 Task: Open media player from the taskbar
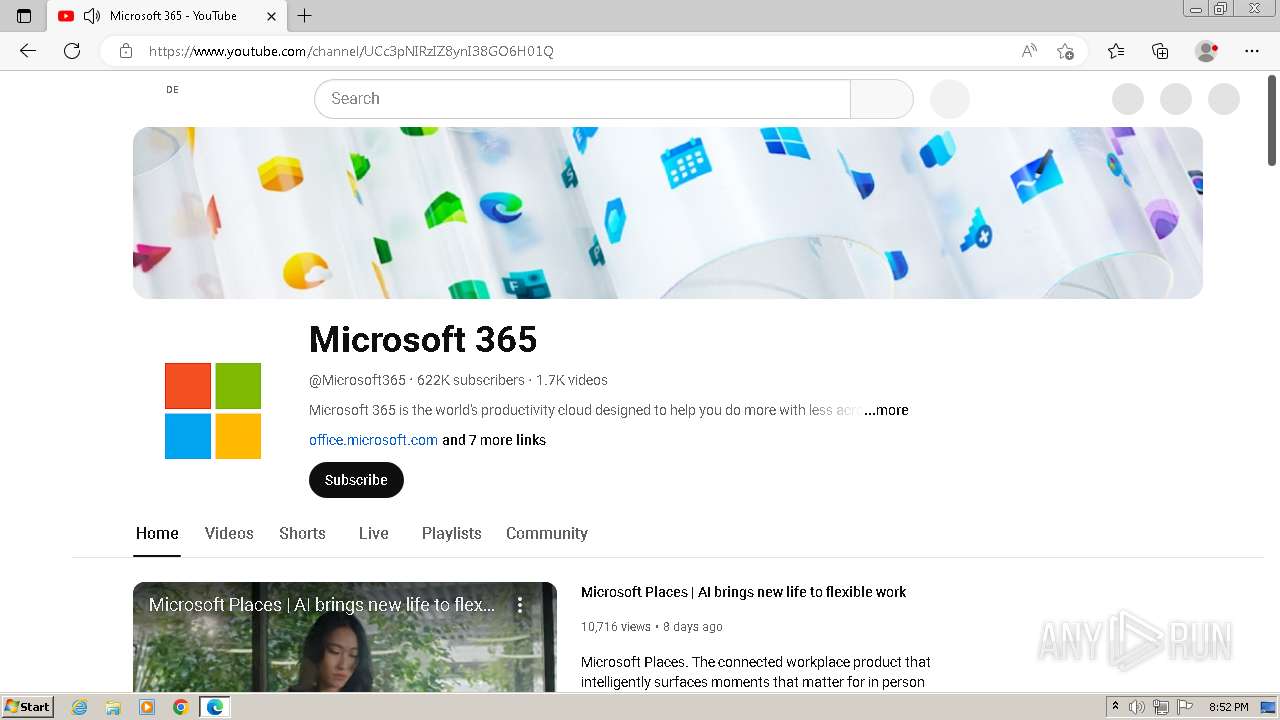147,707
